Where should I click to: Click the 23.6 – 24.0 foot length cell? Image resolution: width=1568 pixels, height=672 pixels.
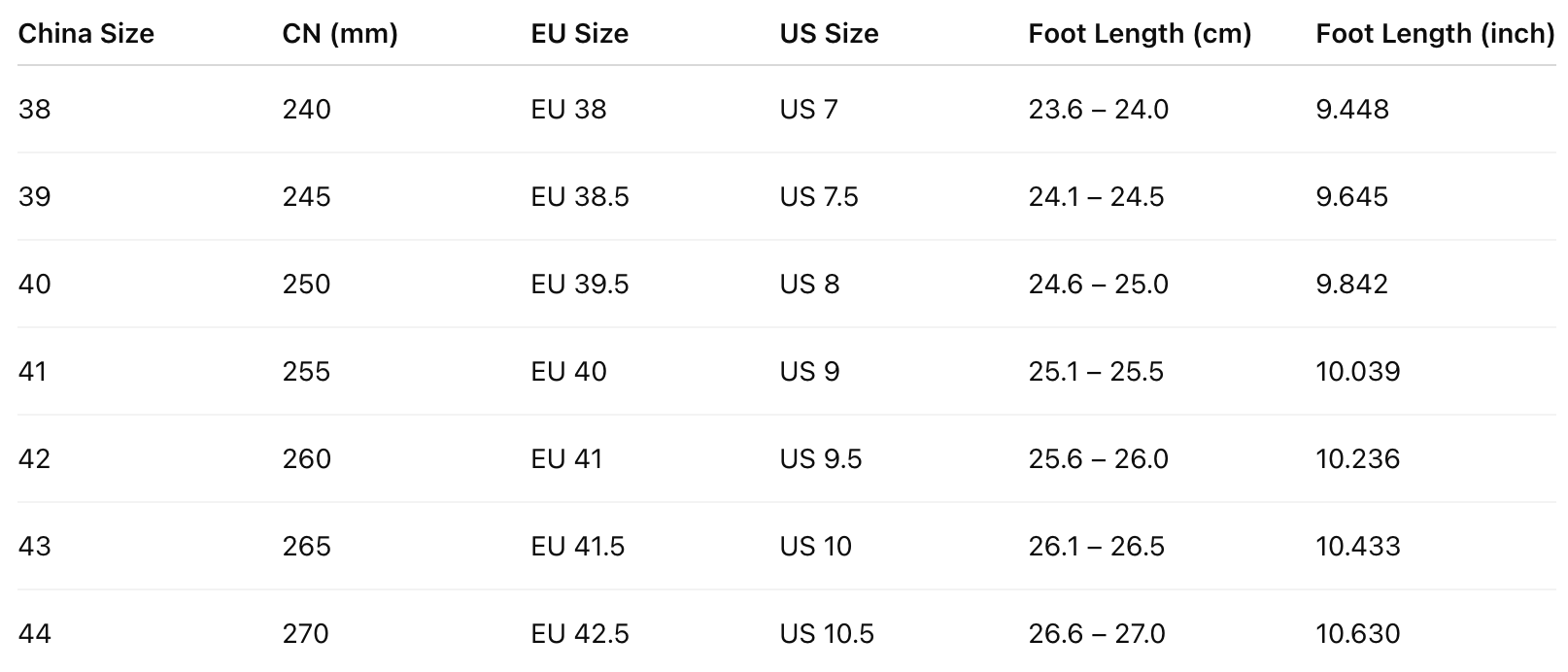pyautogui.click(x=1098, y=110)
